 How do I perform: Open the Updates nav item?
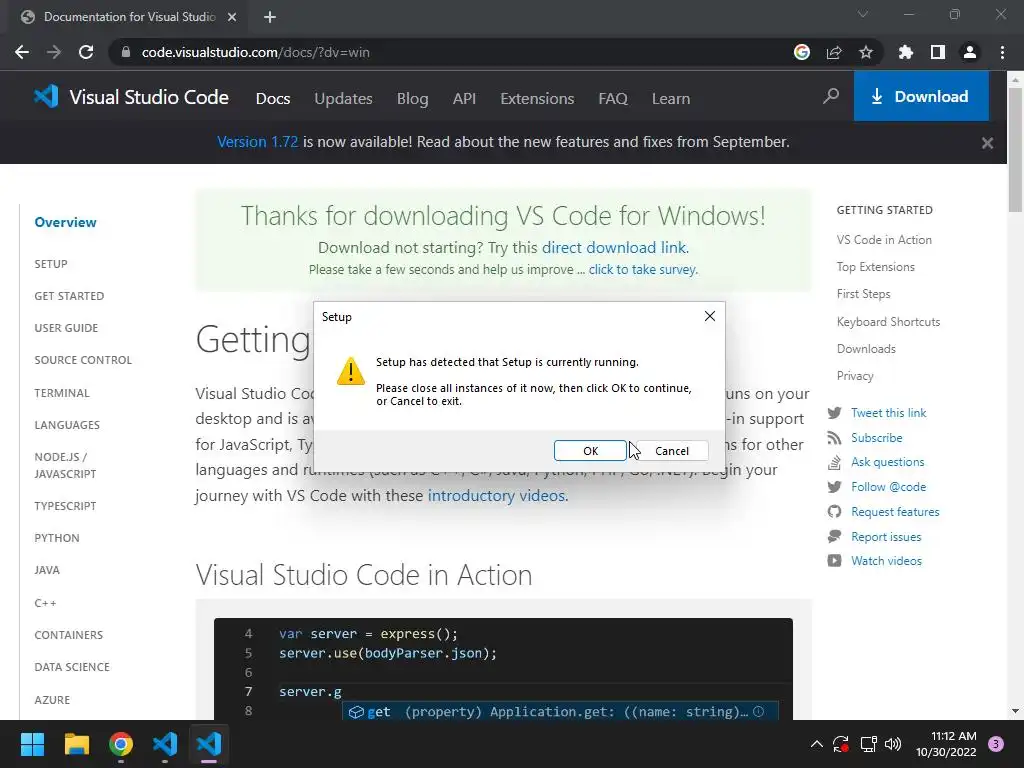(344, 99)
